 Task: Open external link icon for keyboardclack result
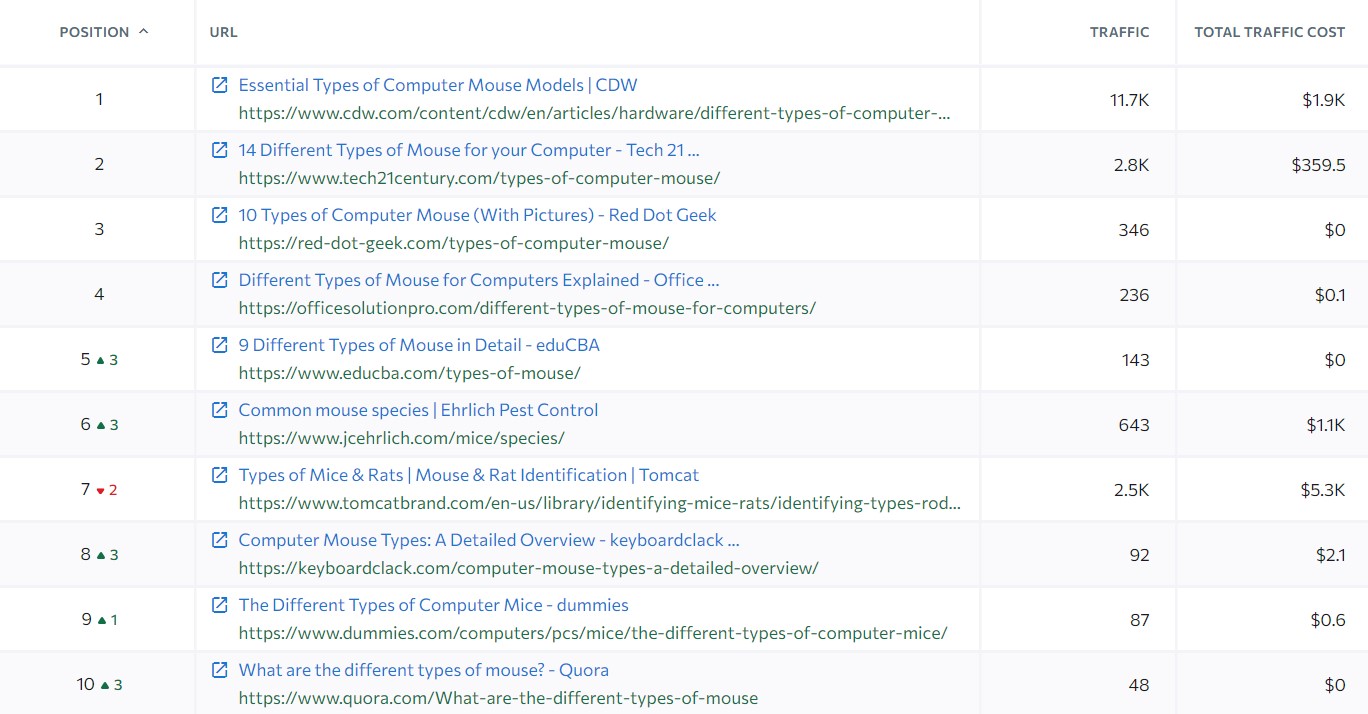pos(220,540)
